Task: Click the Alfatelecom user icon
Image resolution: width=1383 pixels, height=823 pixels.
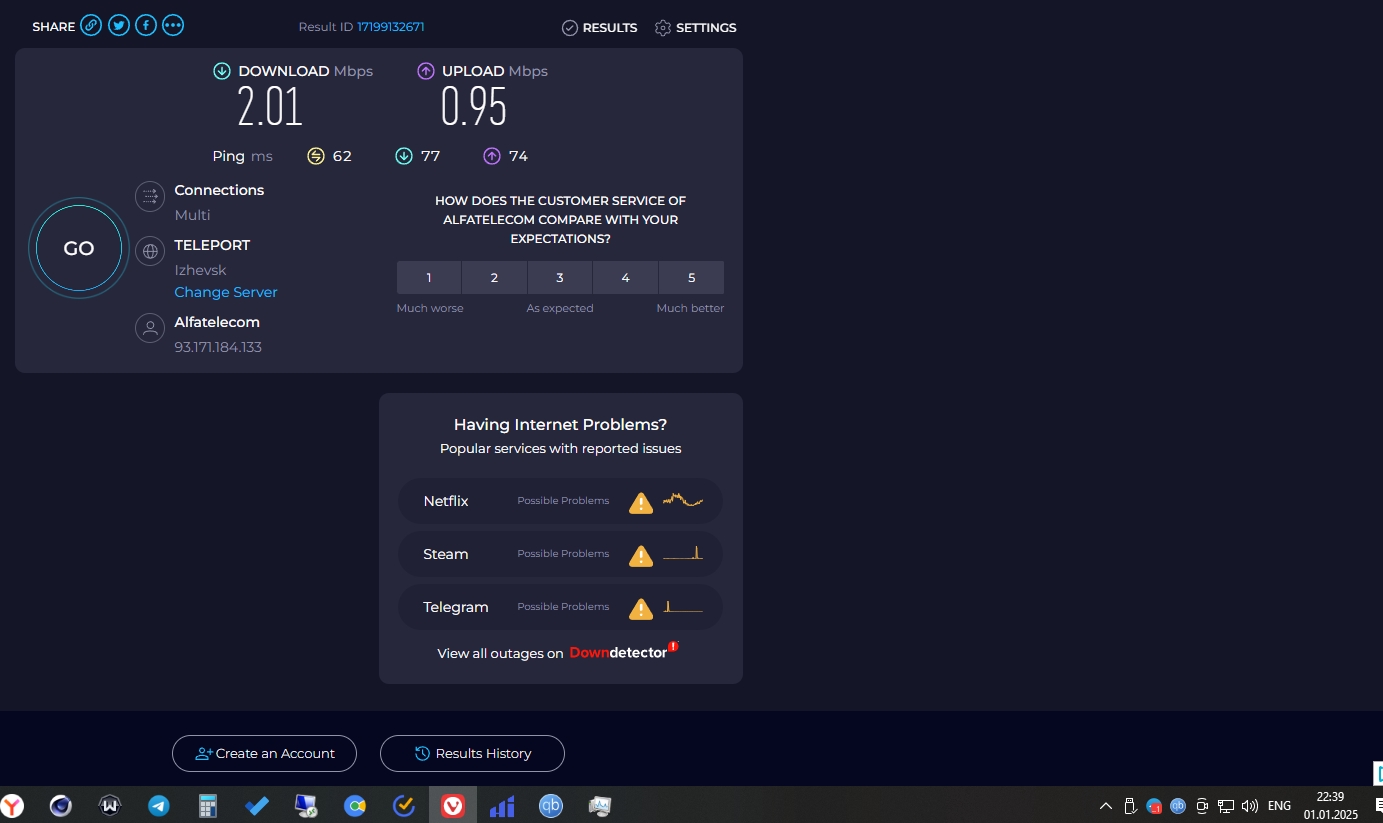Action: (150, 328)
